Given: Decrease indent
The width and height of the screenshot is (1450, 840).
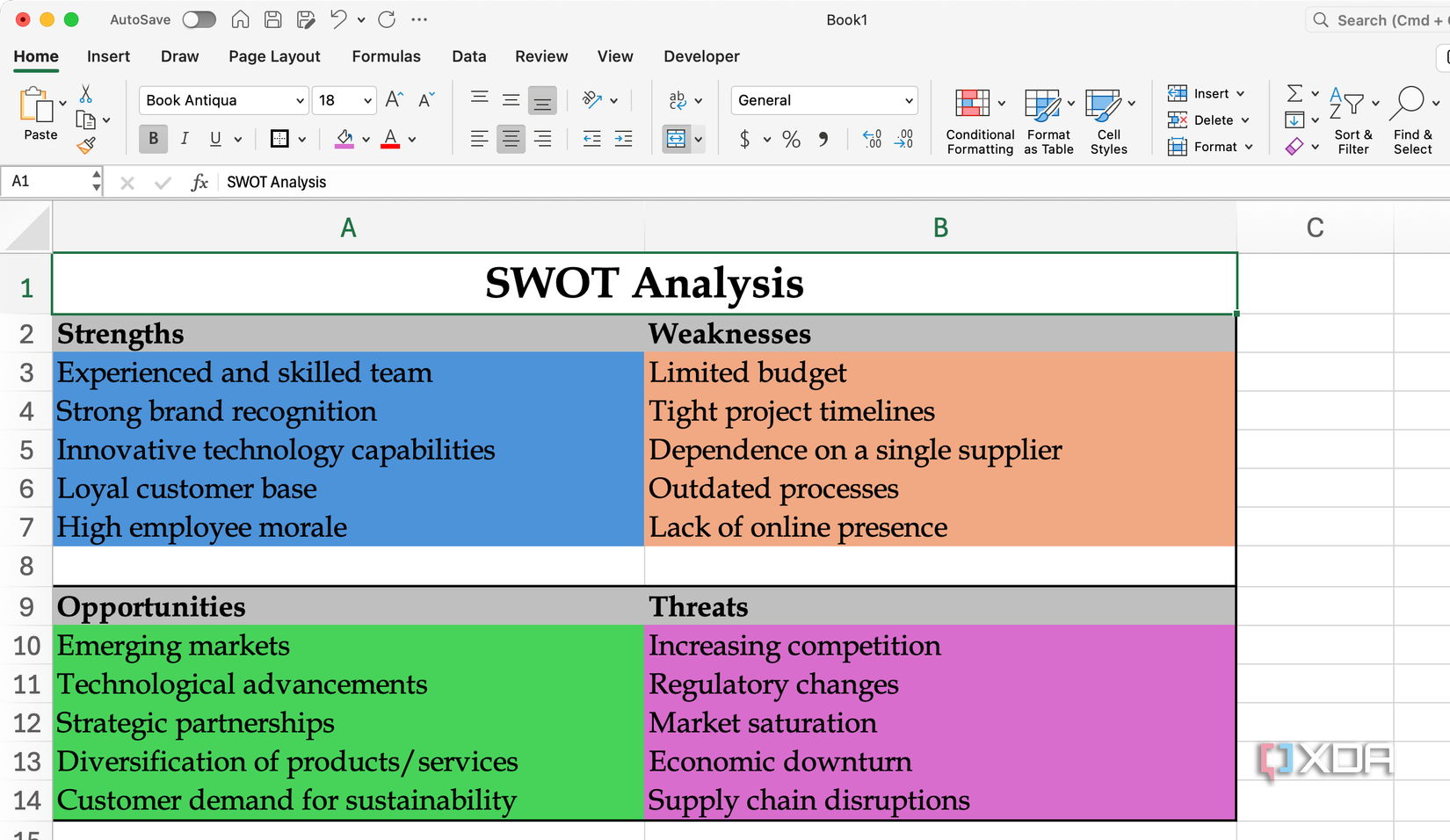Looking at the screenshot, I should coord(591,139).
